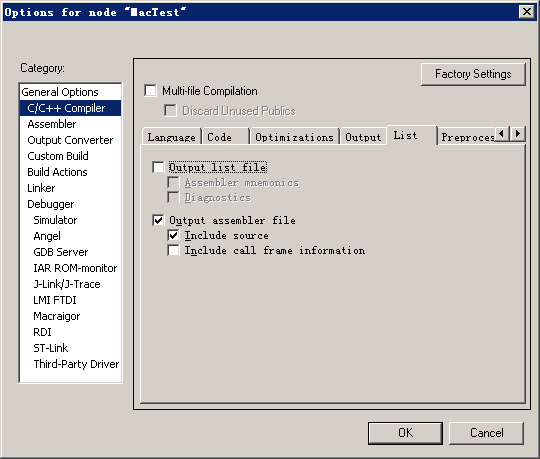Dismiss the dialog with the Cancel button

click(486, 433)
